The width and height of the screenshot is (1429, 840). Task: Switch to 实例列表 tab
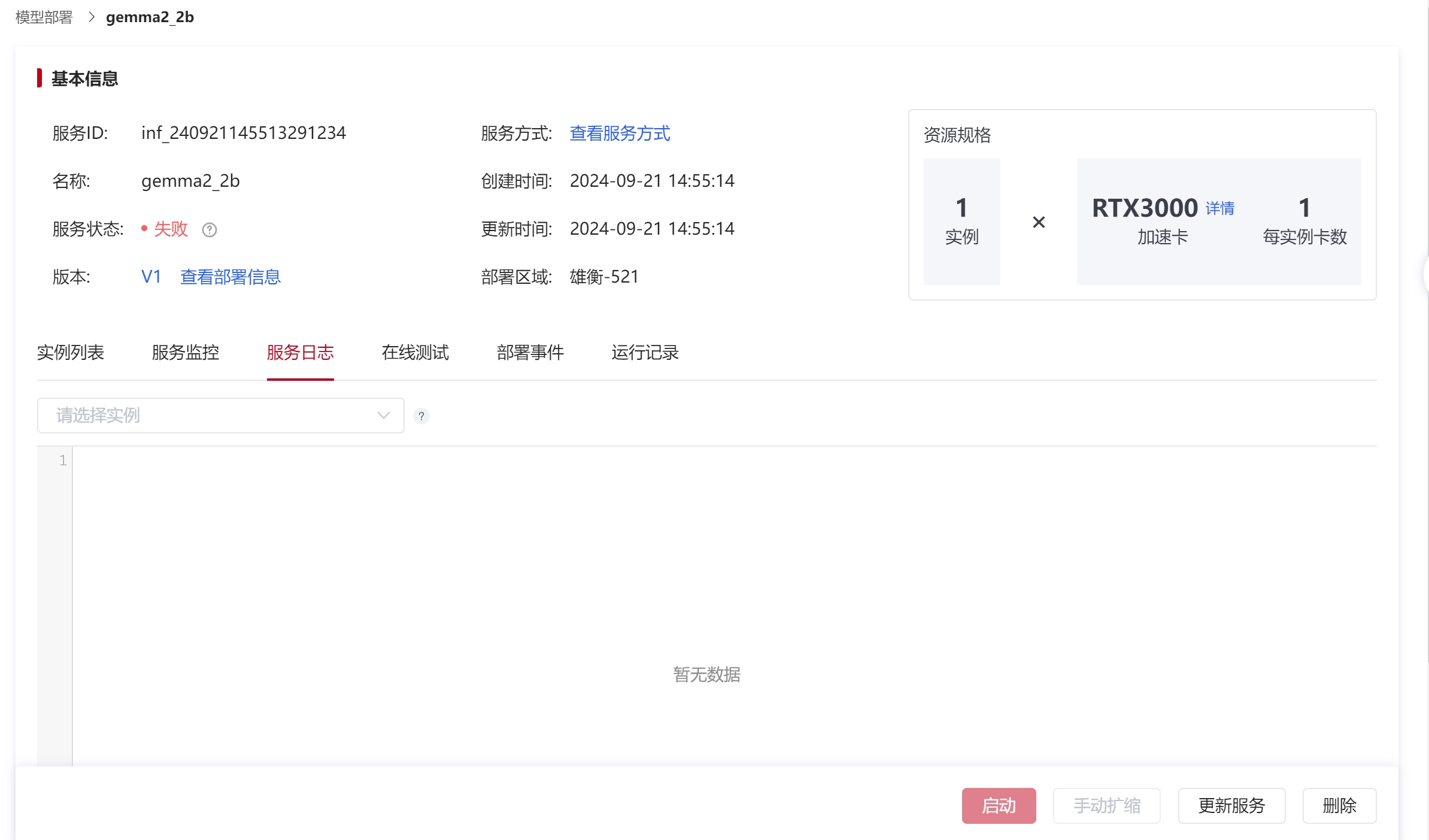tap(71, 352)
